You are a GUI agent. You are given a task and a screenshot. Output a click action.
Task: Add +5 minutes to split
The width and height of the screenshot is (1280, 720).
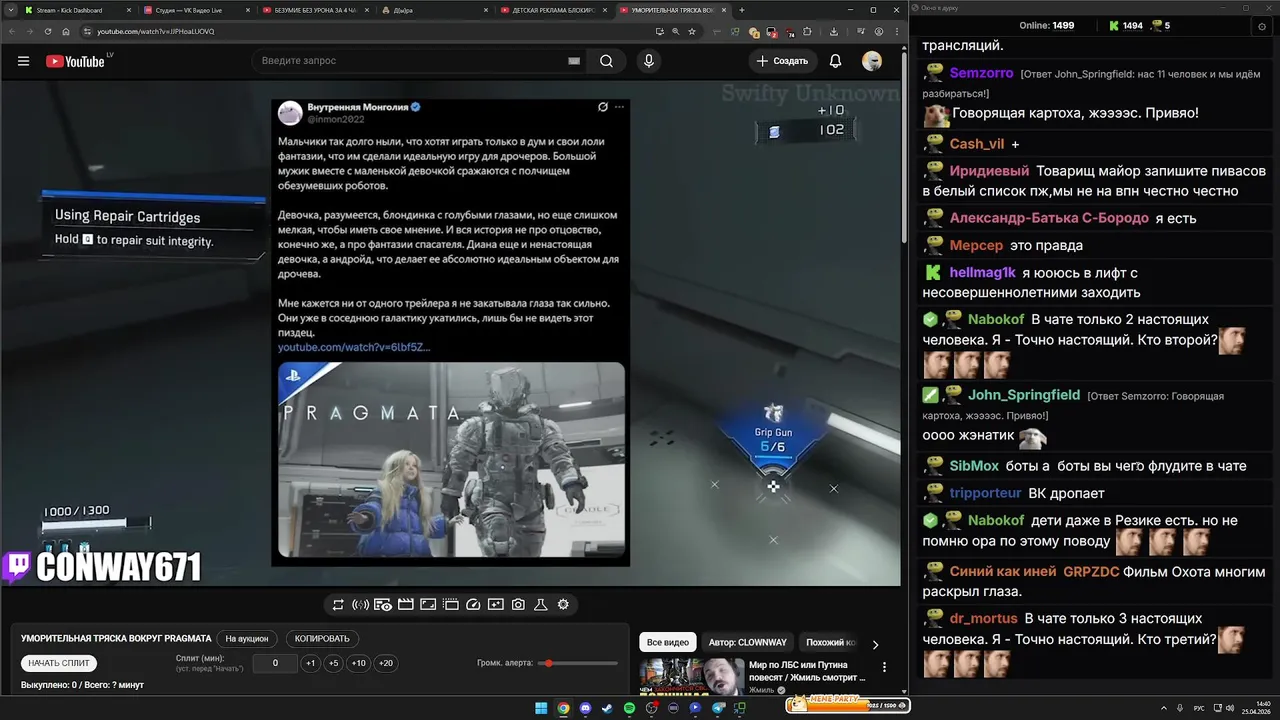333,663
